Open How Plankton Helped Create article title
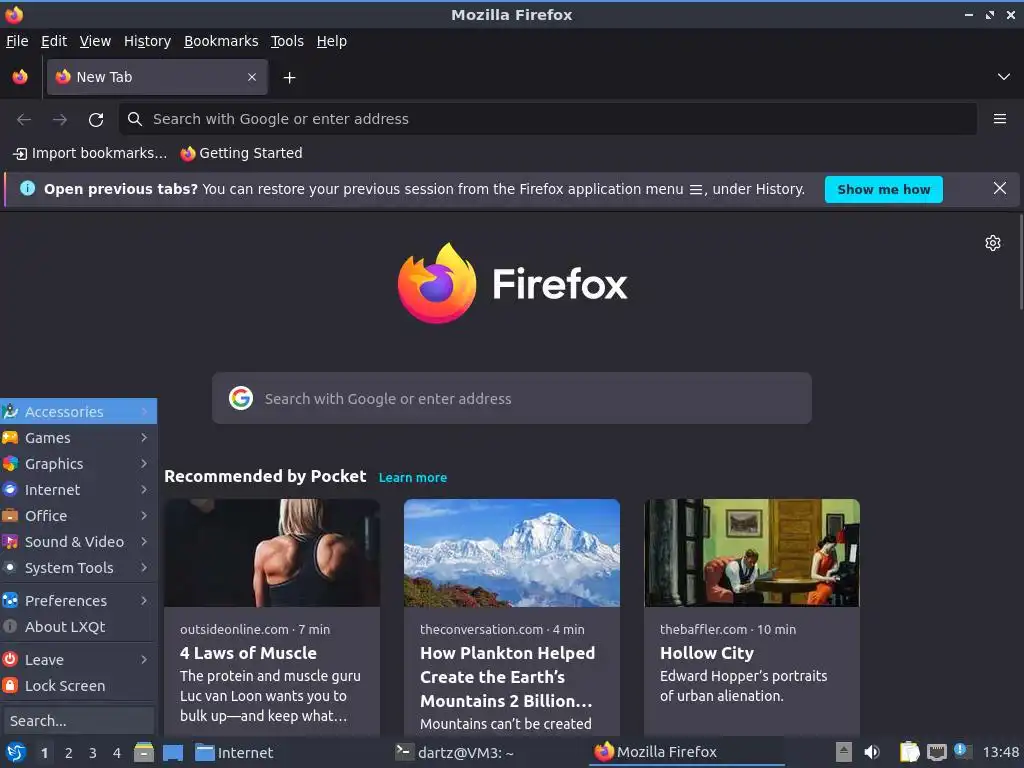This screenshot has height=768, width=1024. [507, 677]
